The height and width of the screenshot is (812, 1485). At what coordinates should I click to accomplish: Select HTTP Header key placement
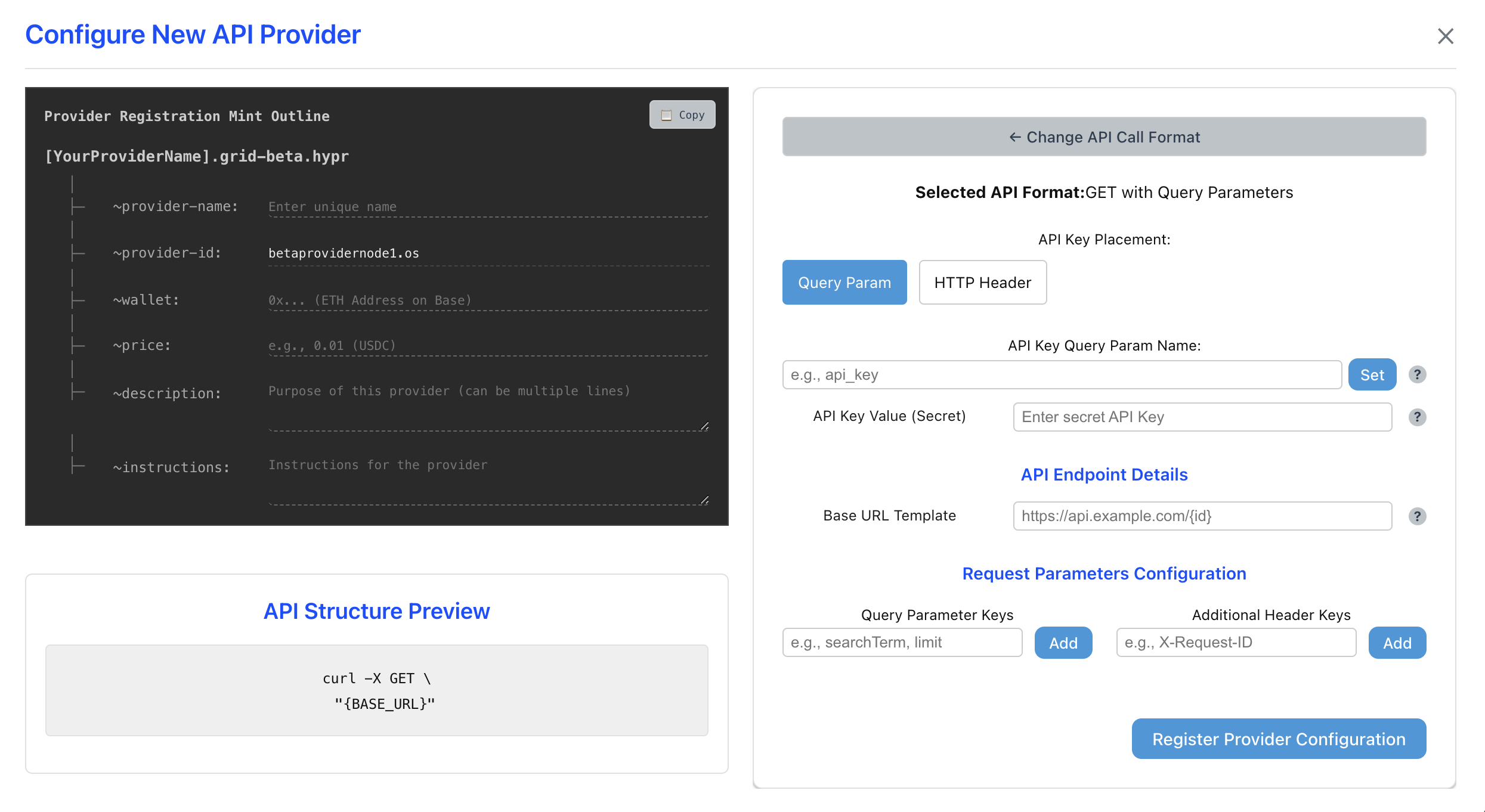[x=983, y=282]
